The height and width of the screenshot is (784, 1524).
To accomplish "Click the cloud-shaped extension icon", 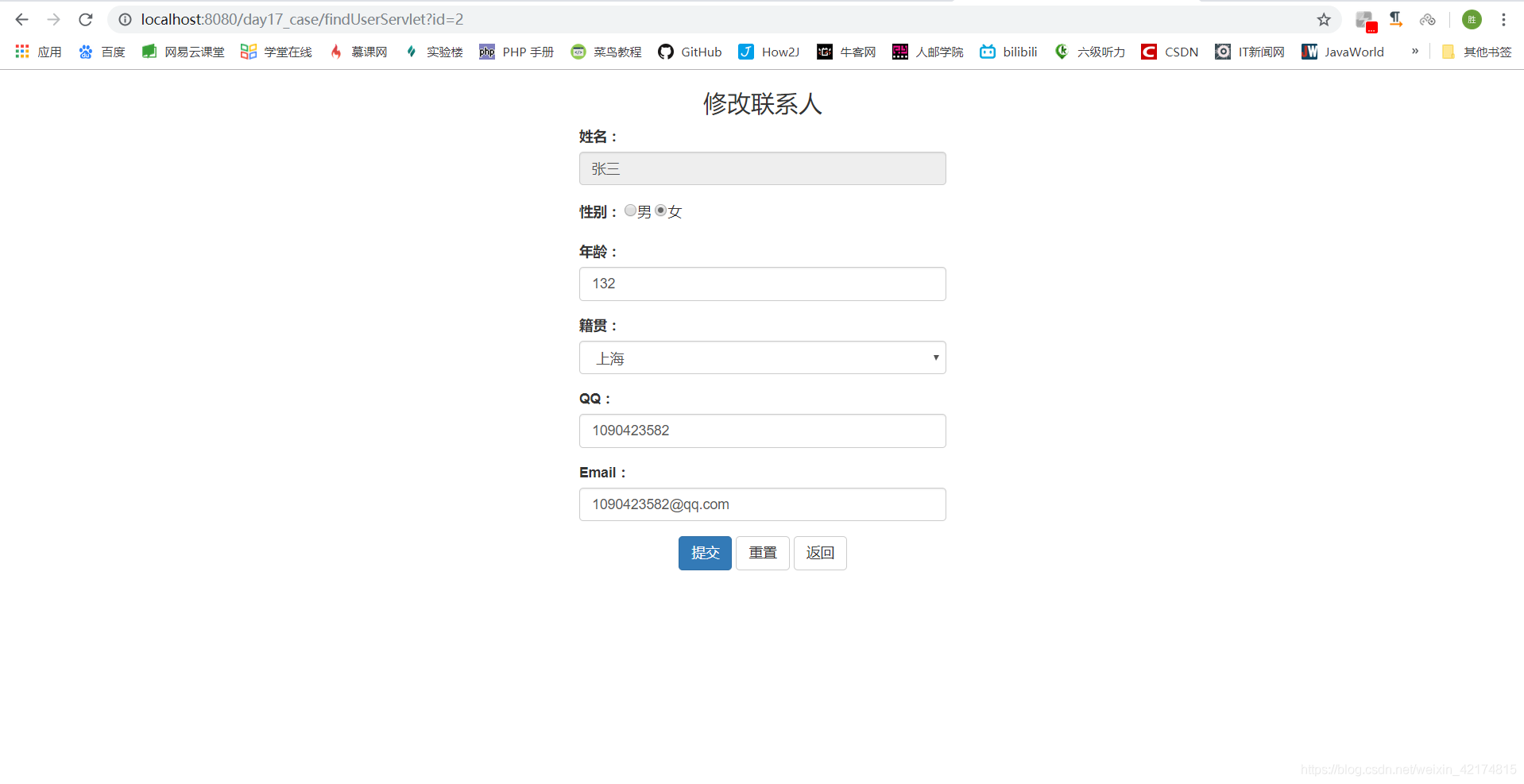I will point(1428,19).
